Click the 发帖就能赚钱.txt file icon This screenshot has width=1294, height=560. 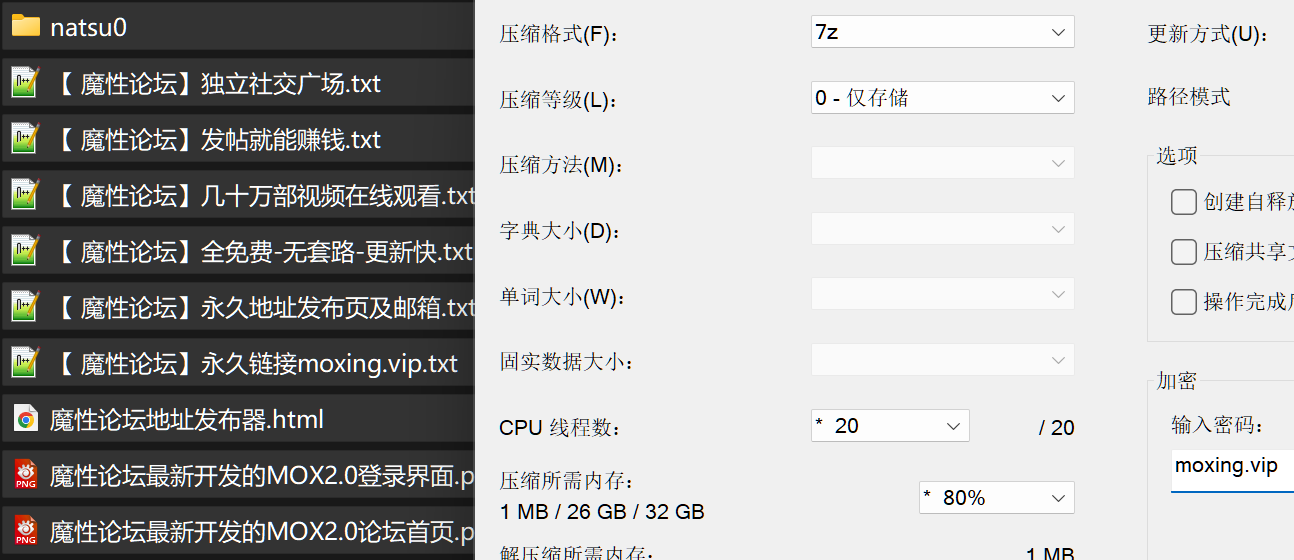[26, 139]
